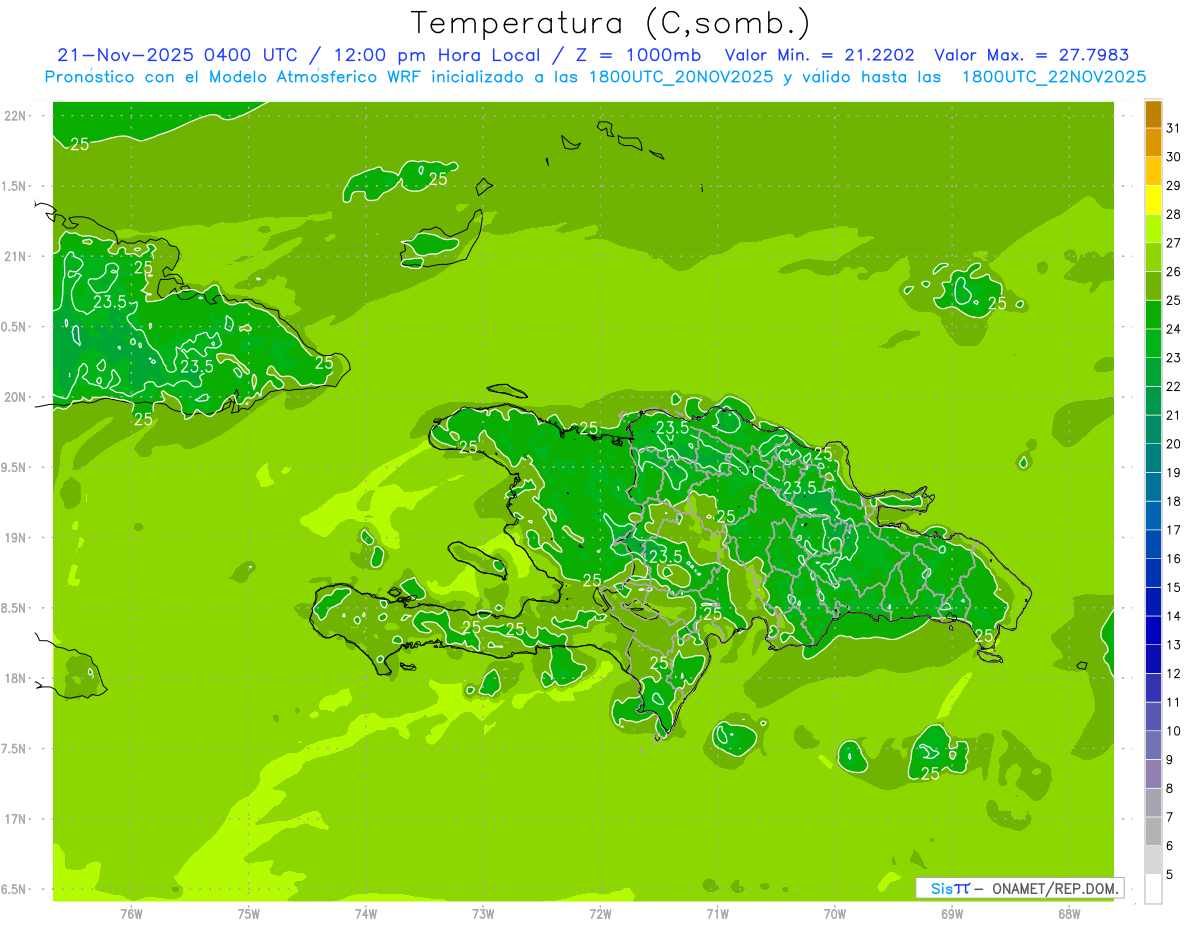Screen dimensions: 1200x927
Task: Click the 10 label on the color scale
Action: [1173, 731]
